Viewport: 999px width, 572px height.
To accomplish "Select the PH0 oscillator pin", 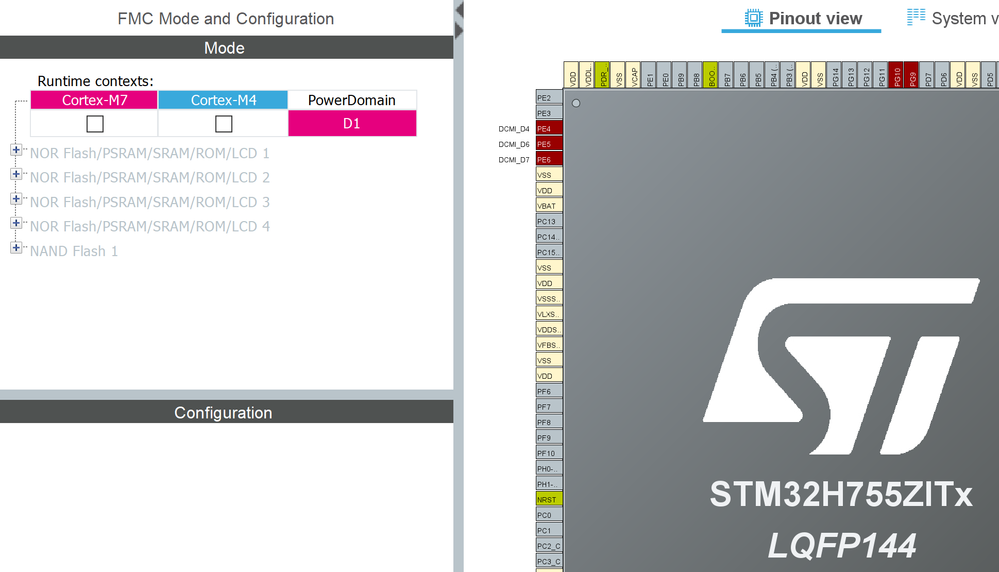I will point(549,468).
